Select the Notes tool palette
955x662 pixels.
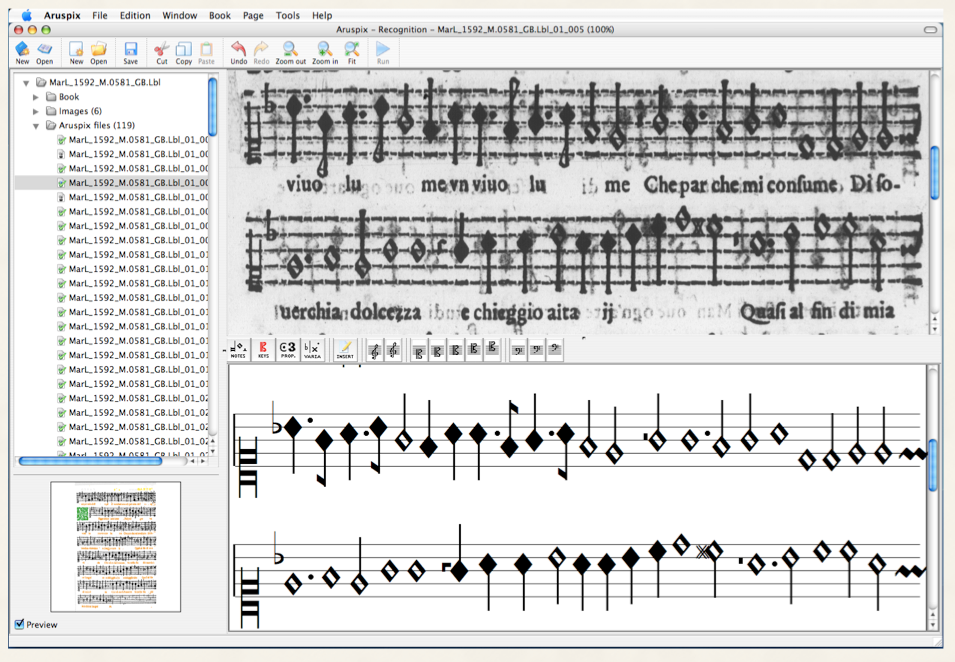[238, 350]
